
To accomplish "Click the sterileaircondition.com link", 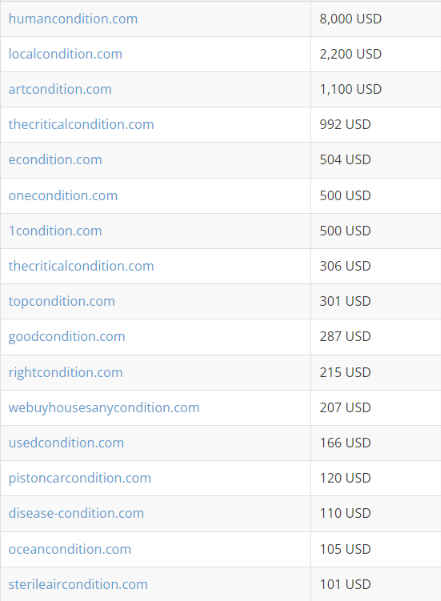I will (x=78, y=584).
